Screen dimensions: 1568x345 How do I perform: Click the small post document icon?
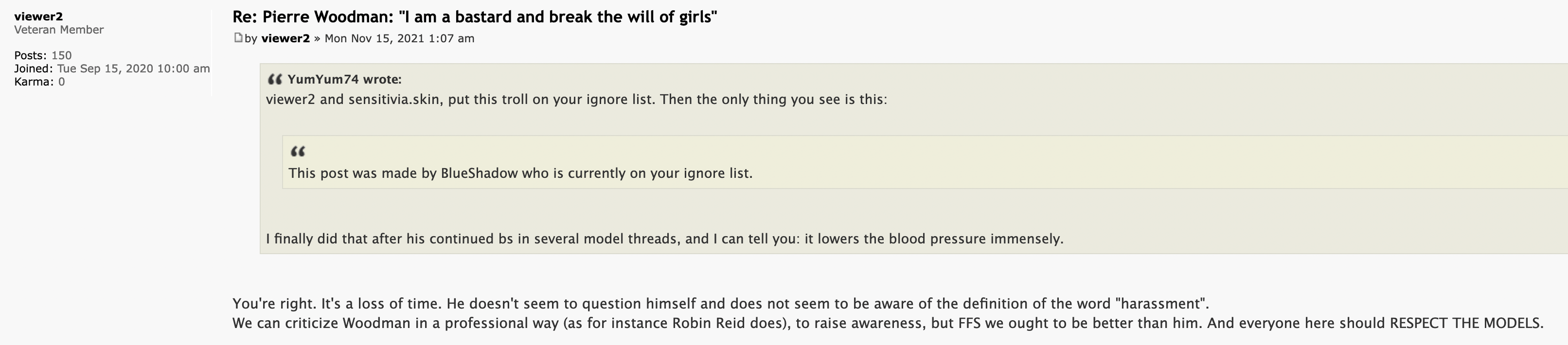[238, 38]
